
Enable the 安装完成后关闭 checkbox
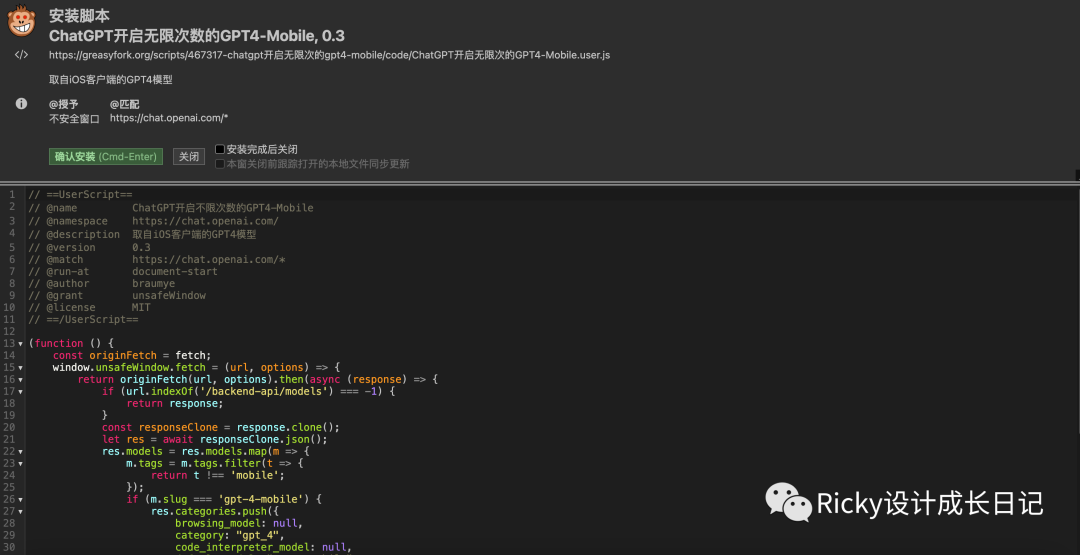(x=220, y=149)
